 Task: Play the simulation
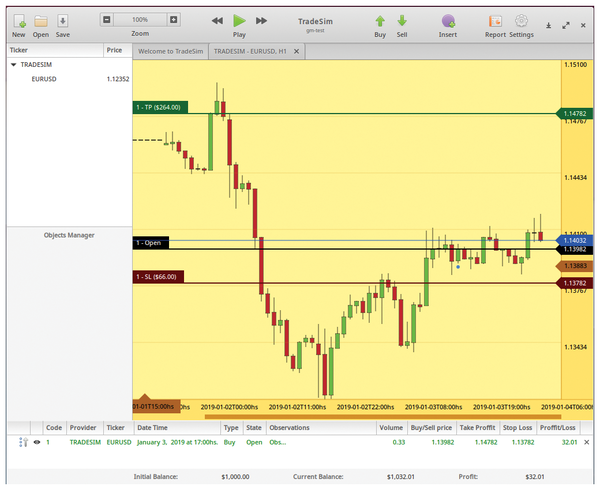(x=240, y=26)
